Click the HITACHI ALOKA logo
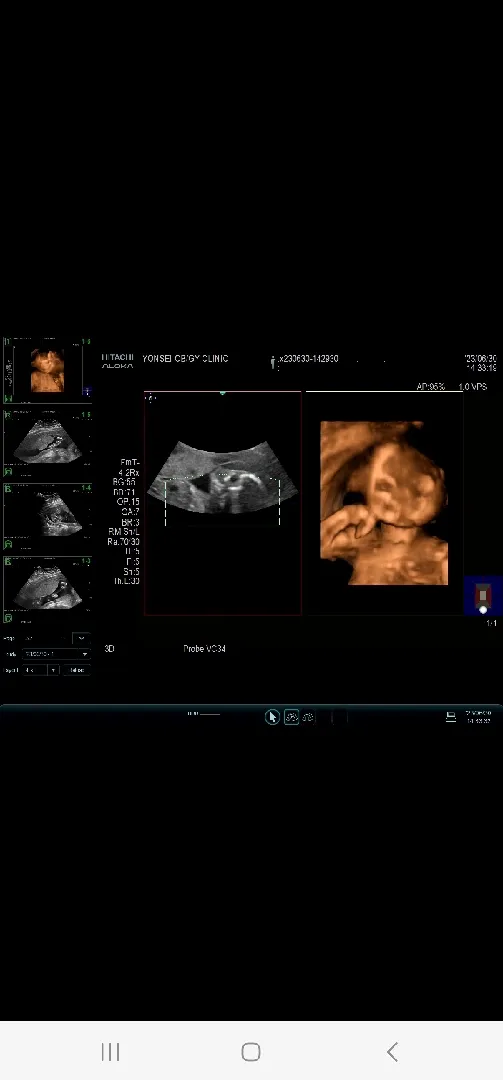The image size is (503, 1080). click(x=117, y=362)
